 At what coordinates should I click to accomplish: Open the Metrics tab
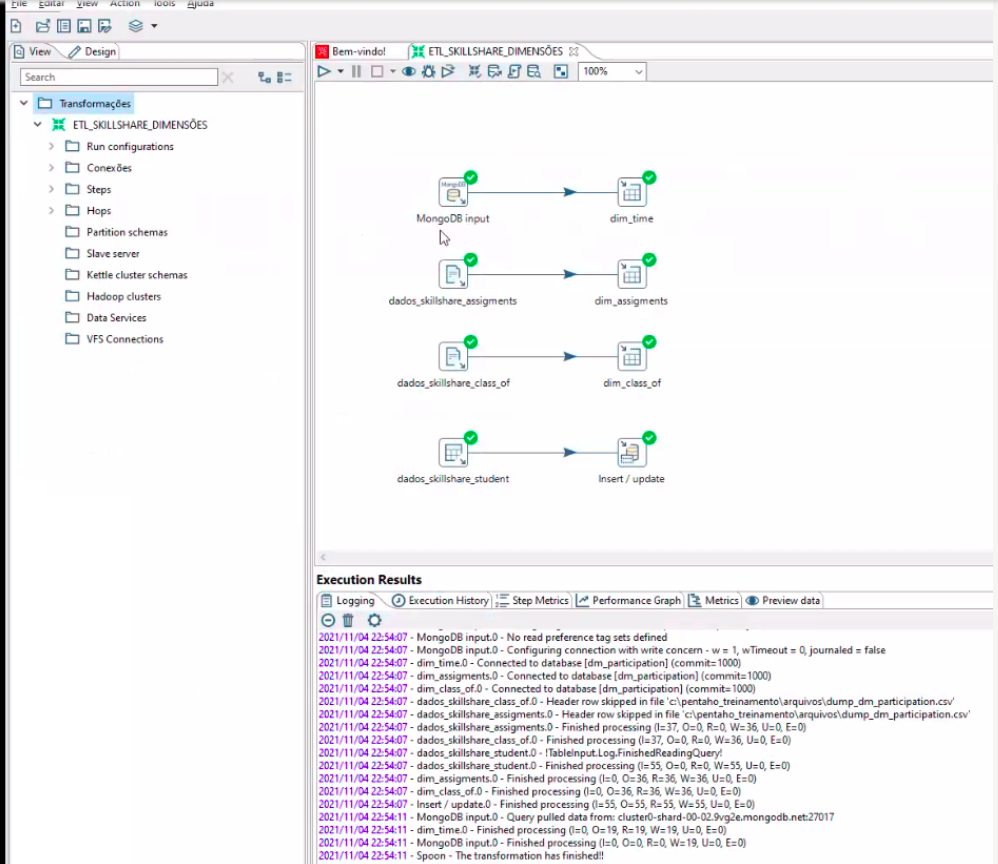click(x=713, y=600)
